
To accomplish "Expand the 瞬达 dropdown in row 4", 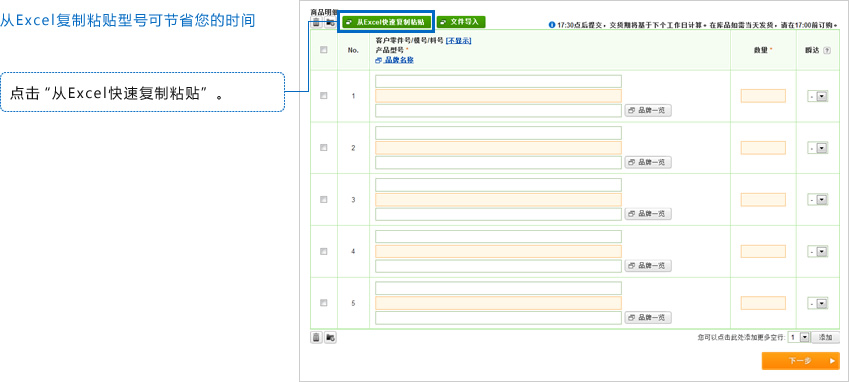I will [818, 252].
